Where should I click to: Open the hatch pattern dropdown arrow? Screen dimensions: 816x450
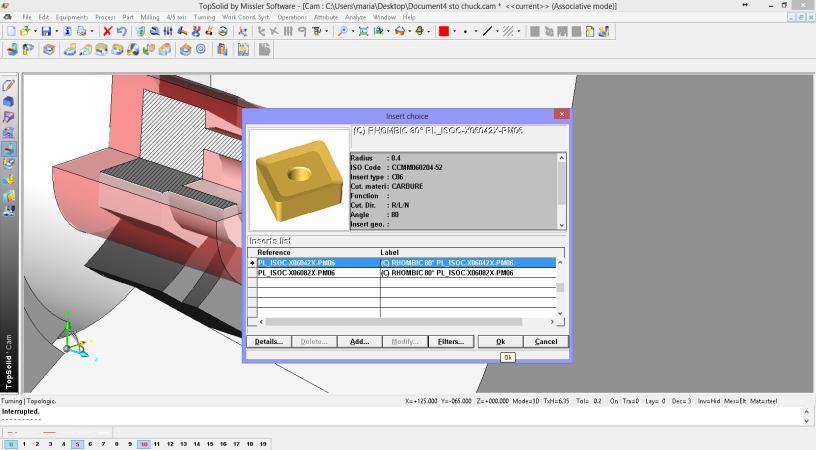518,32
